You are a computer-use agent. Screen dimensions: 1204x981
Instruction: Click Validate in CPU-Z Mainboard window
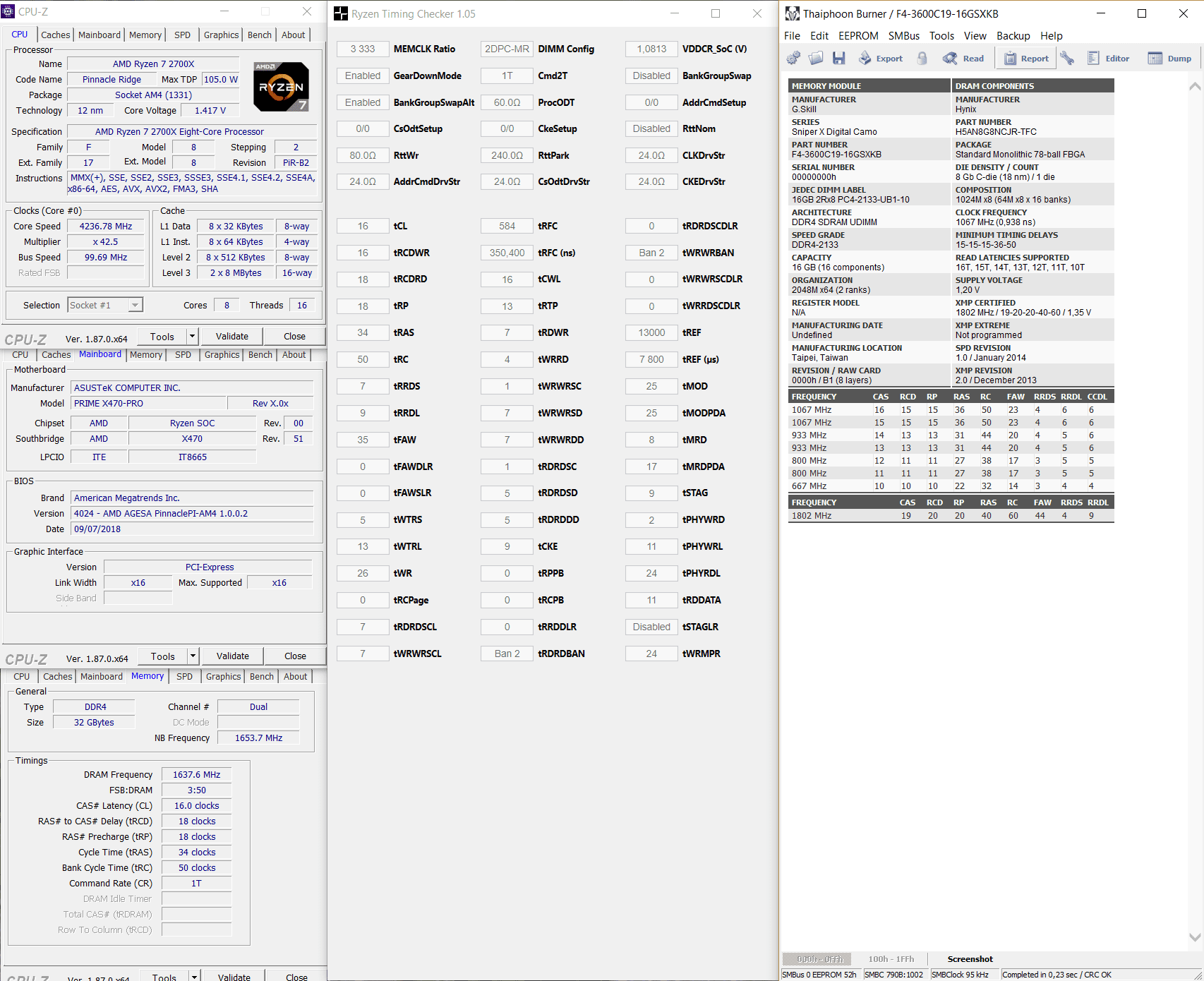233,656
